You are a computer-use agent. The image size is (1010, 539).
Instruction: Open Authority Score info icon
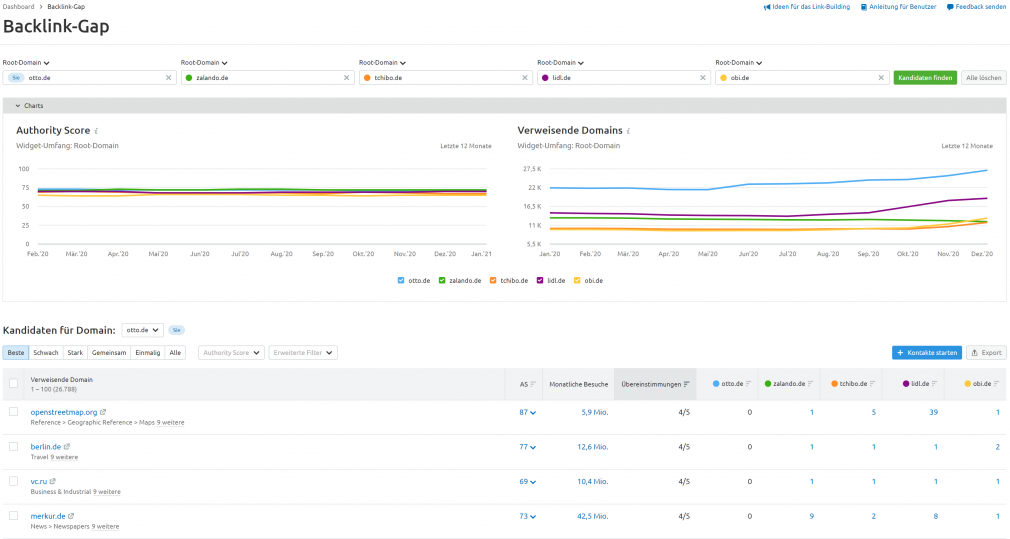click(x=96, y=131)
